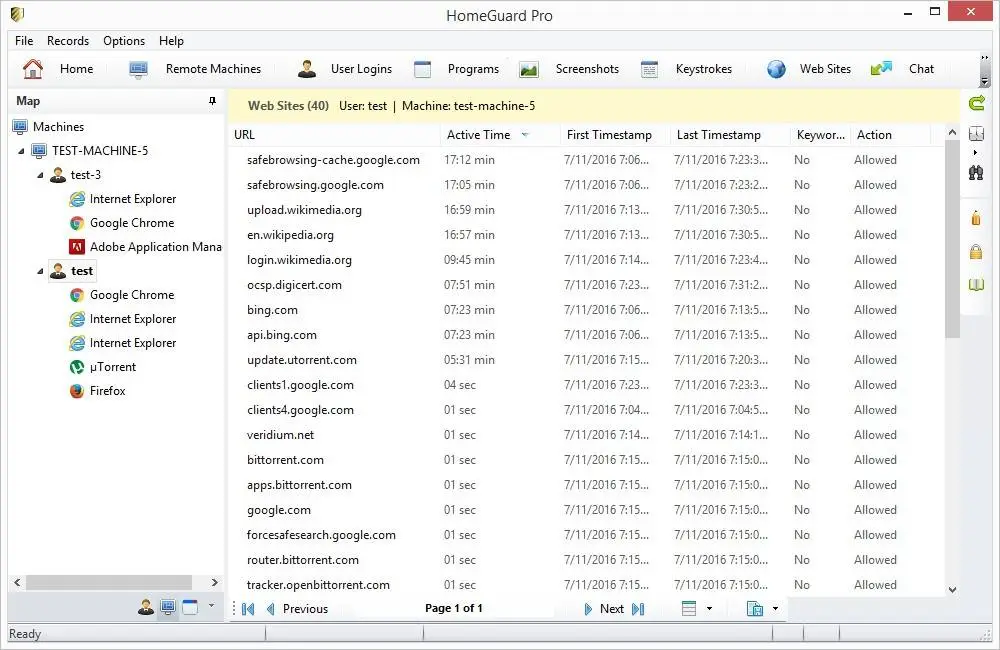The height and width of the screenshot is (650, 1000).
Task: Sort by the Keyword column header
Action: (821, 135)
